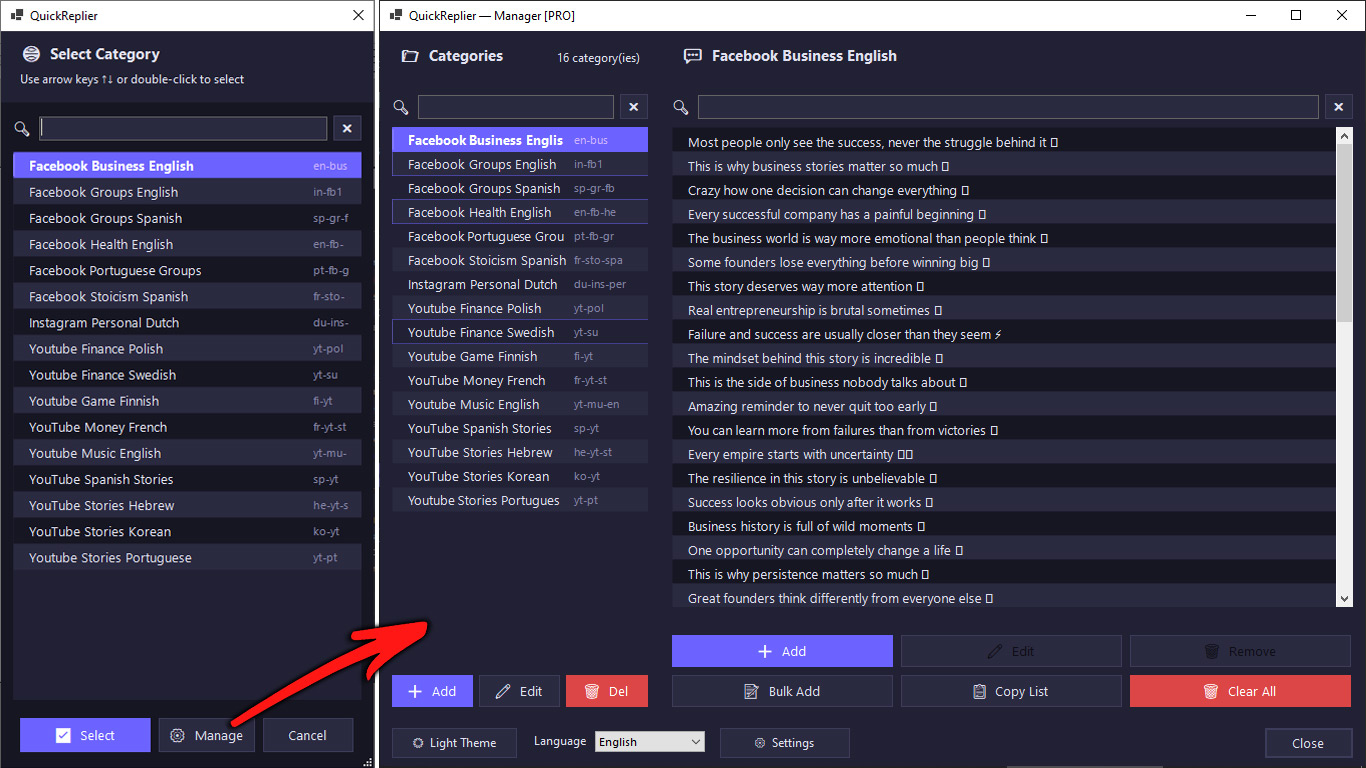1366x768 pixels.
Task: Click the disabled Remove reply button
Action: pyautogui.click(x=1240, y=651)
